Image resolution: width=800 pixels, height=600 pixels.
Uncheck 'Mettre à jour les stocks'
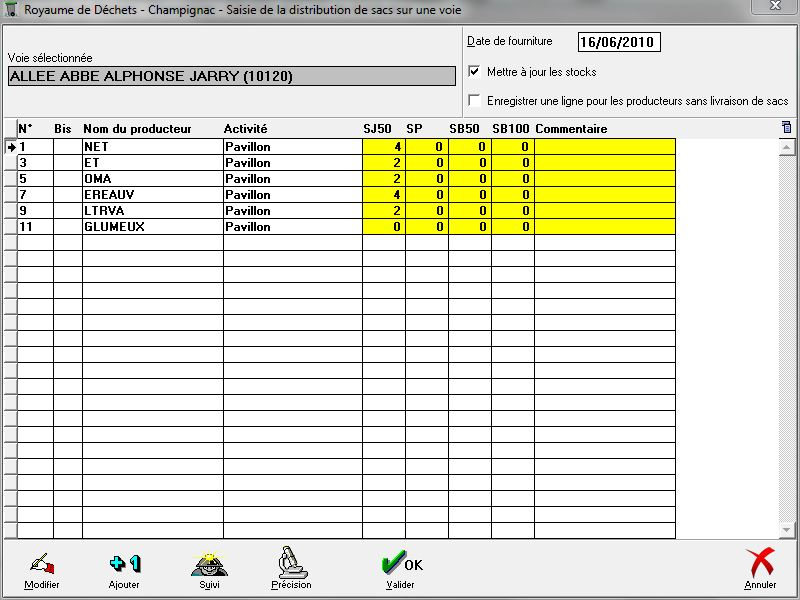coord(475,72)
